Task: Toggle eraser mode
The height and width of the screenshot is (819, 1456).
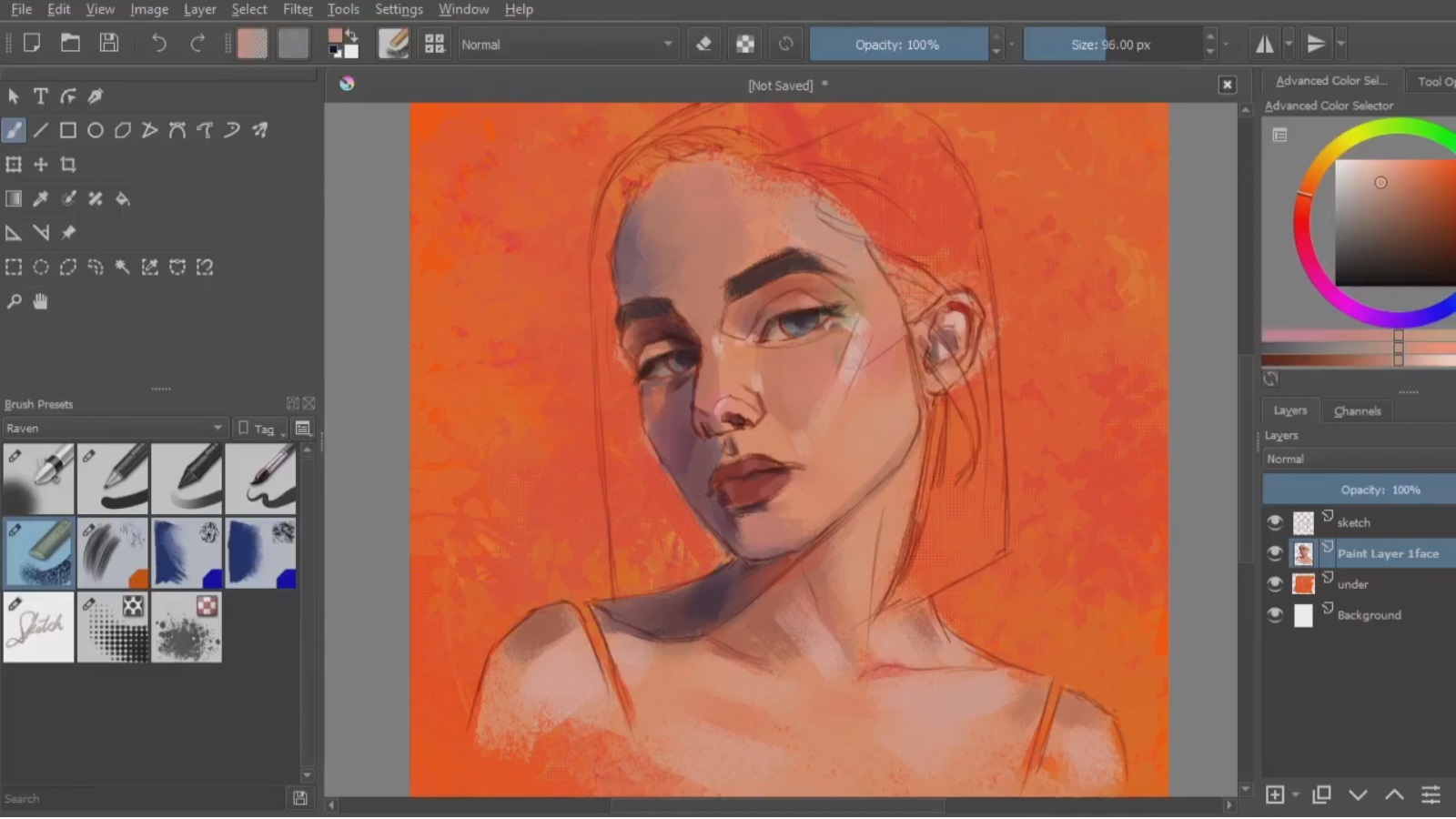Action: [x=703, y=44]
